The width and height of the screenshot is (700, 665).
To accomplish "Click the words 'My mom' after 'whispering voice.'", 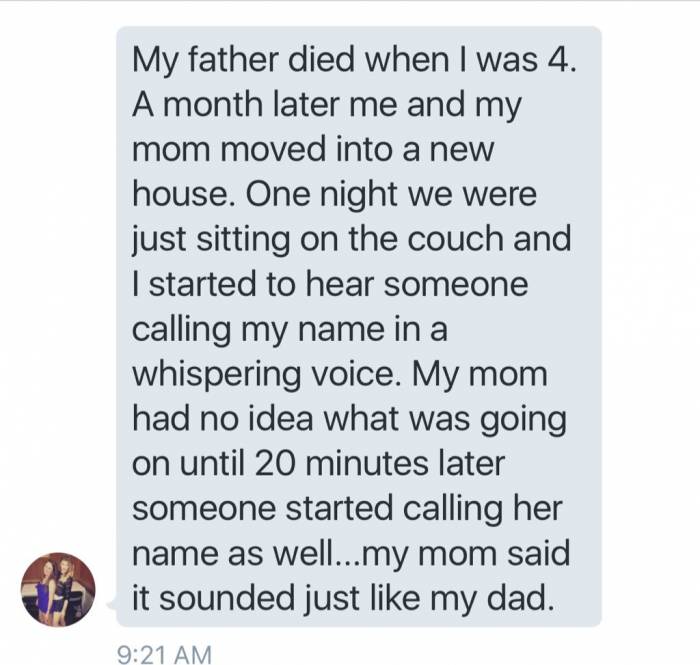I will [479, 376].
